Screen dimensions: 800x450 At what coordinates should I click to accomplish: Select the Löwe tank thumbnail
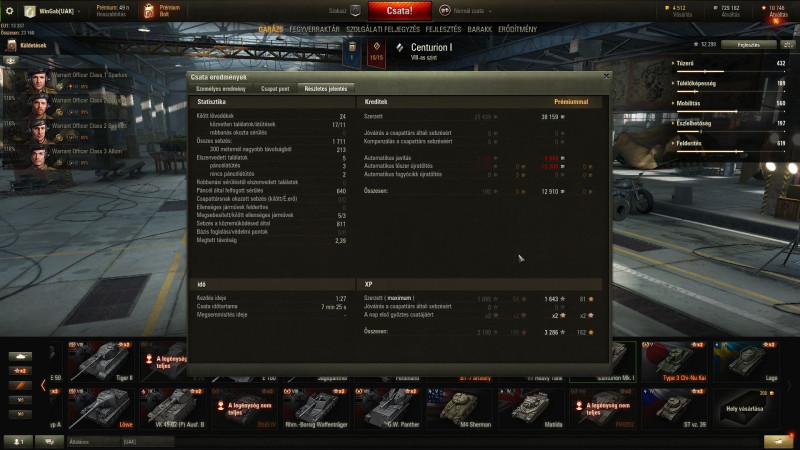coord(101,408)
